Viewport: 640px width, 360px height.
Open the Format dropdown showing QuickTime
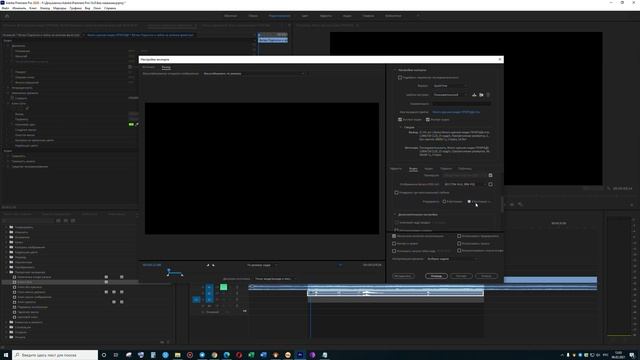point(449,86)
